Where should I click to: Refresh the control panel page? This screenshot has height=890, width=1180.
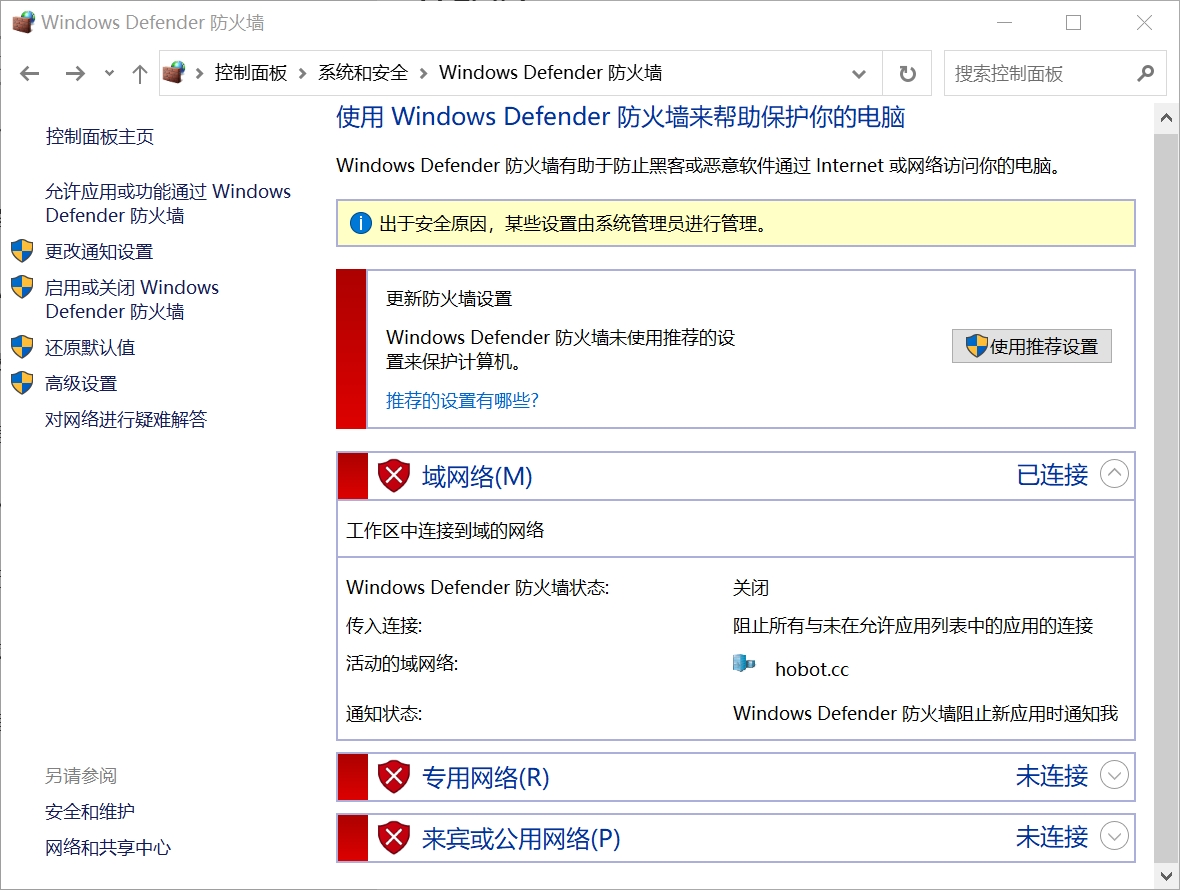click(907, 73)
